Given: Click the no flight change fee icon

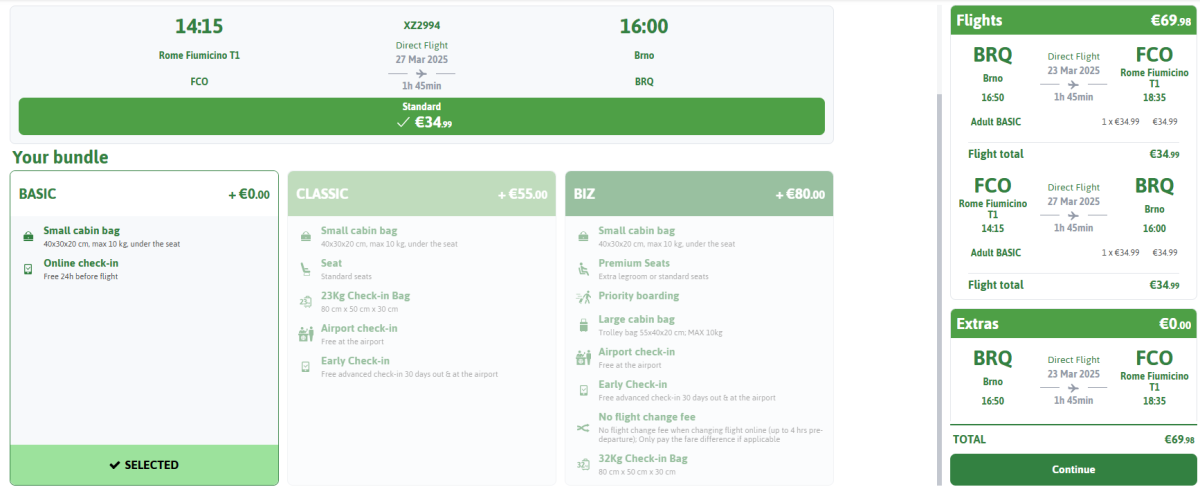Looking at the screenshot, I should coord(583,428).
